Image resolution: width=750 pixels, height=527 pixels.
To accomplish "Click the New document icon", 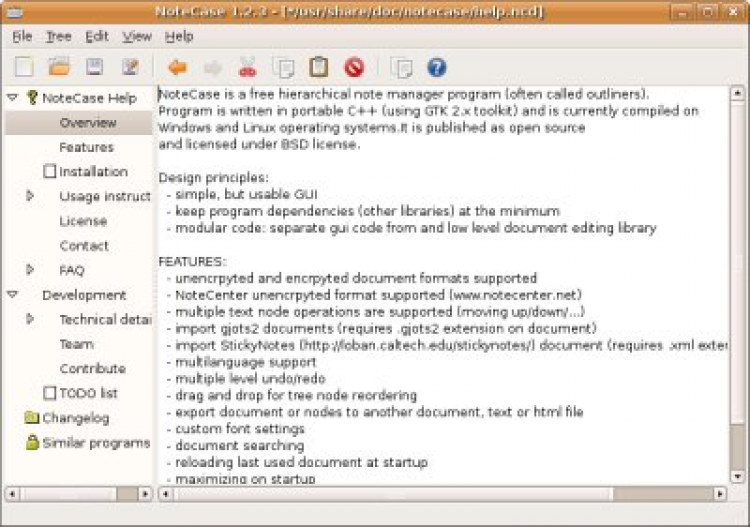I will click(x=25, y=68).
